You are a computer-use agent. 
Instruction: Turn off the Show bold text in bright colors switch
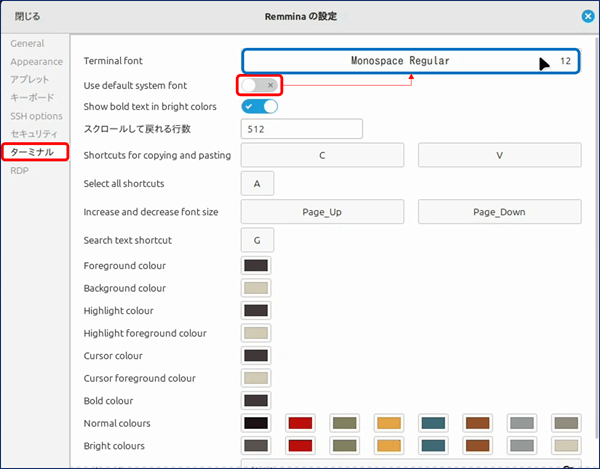point(259,106)
